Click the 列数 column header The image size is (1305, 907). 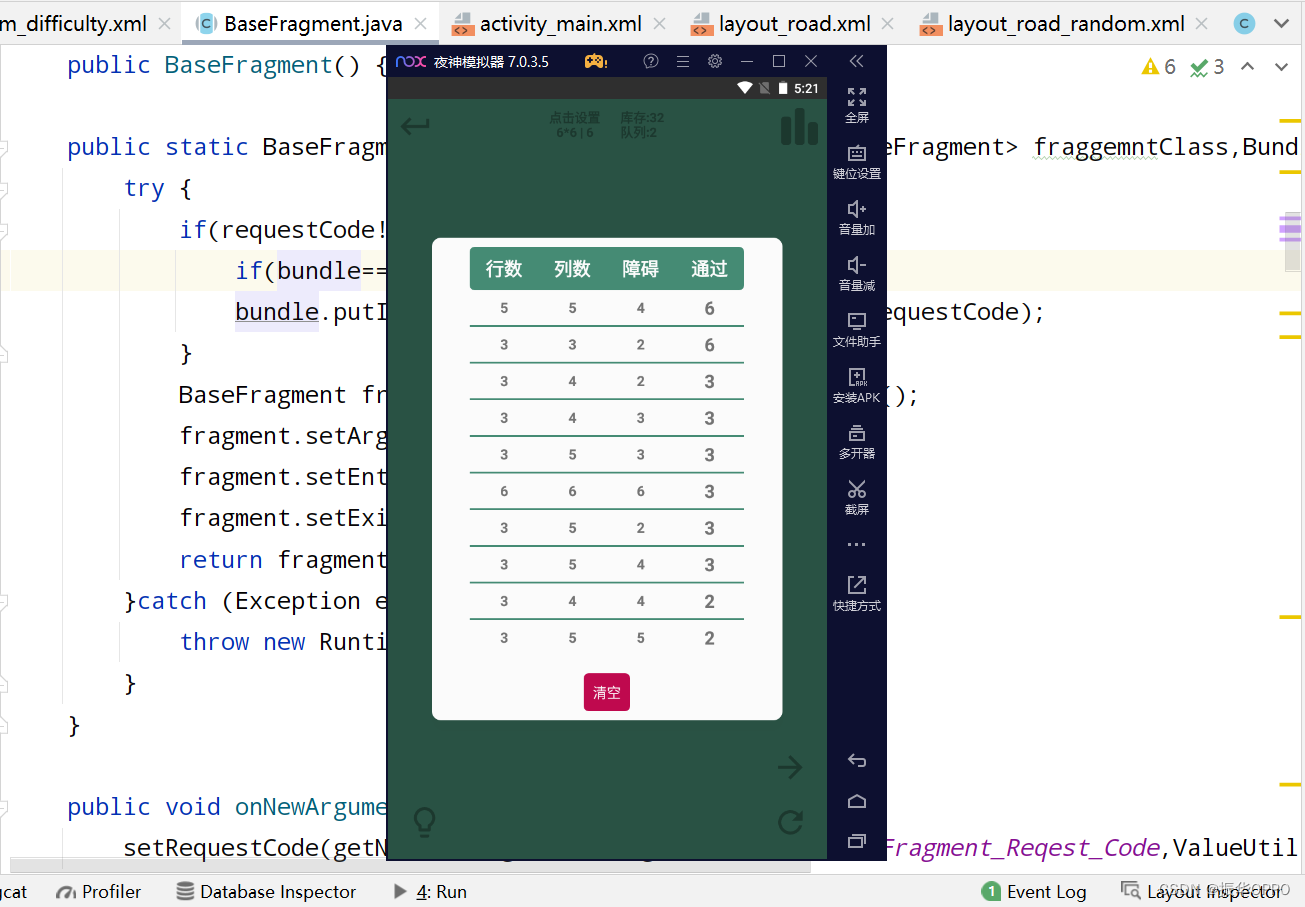click(x=573, y=269)
